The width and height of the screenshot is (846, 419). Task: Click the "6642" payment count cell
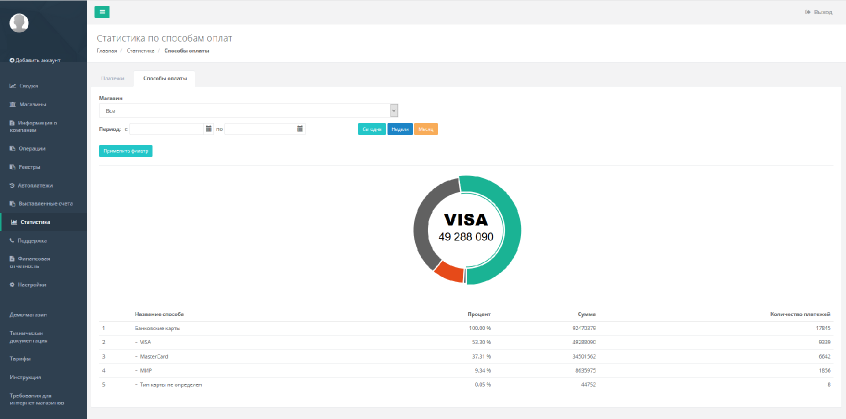pos(824,356)
